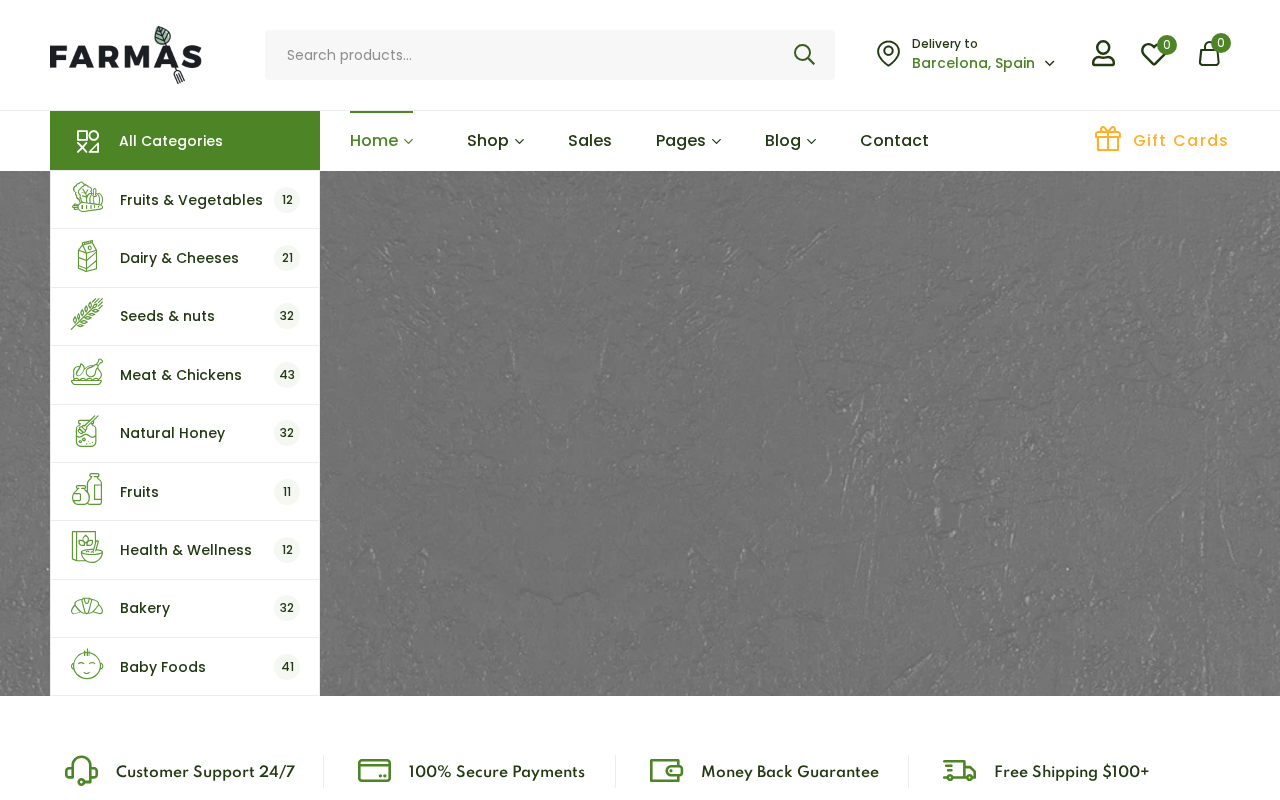Open the Baby Foods category
1280x800 pixels.
tap(163, 667)
